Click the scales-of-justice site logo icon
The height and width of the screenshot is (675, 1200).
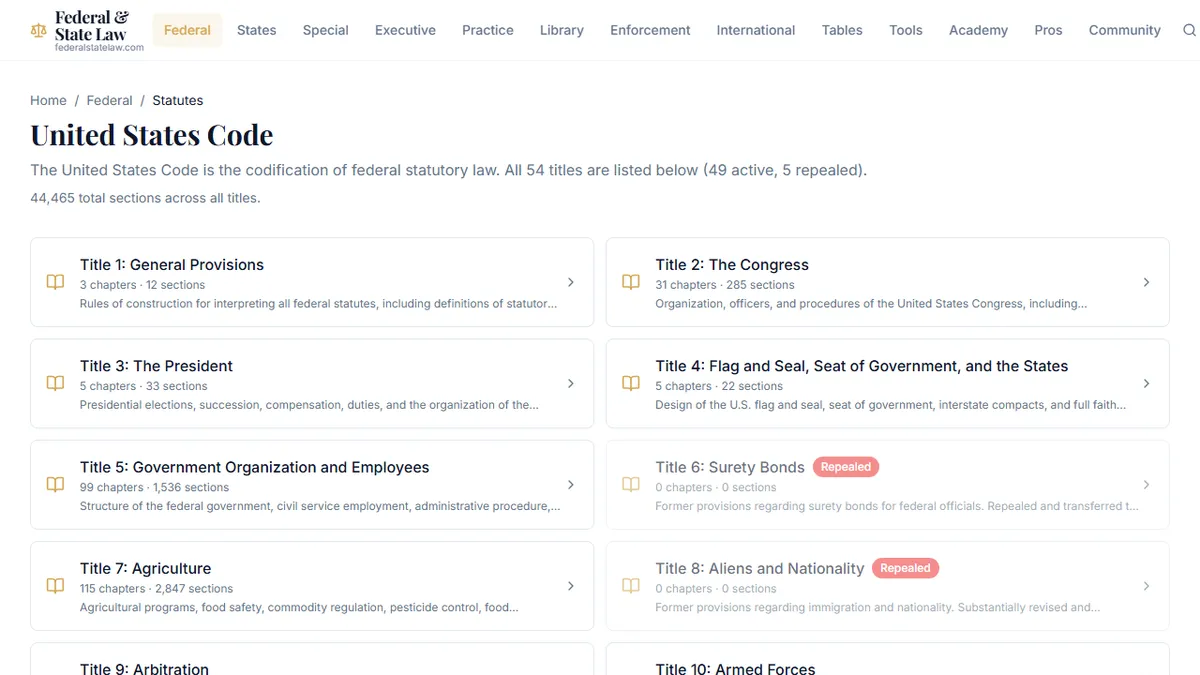[x=39, y=30]
